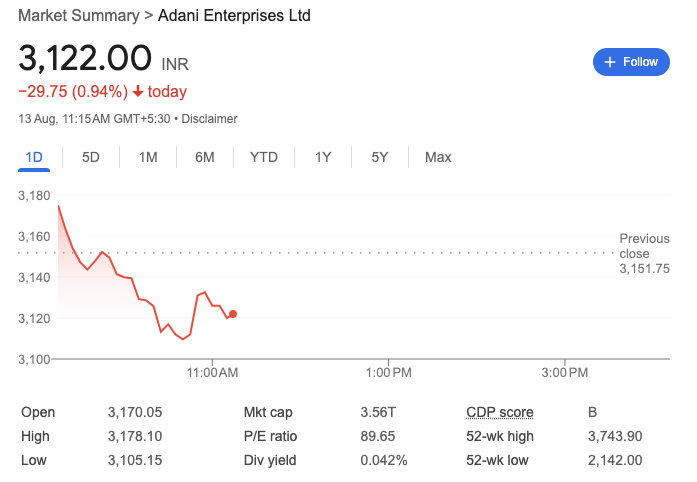Show the 6M chart range
697x482 pixels.
(x=205, y=157)
